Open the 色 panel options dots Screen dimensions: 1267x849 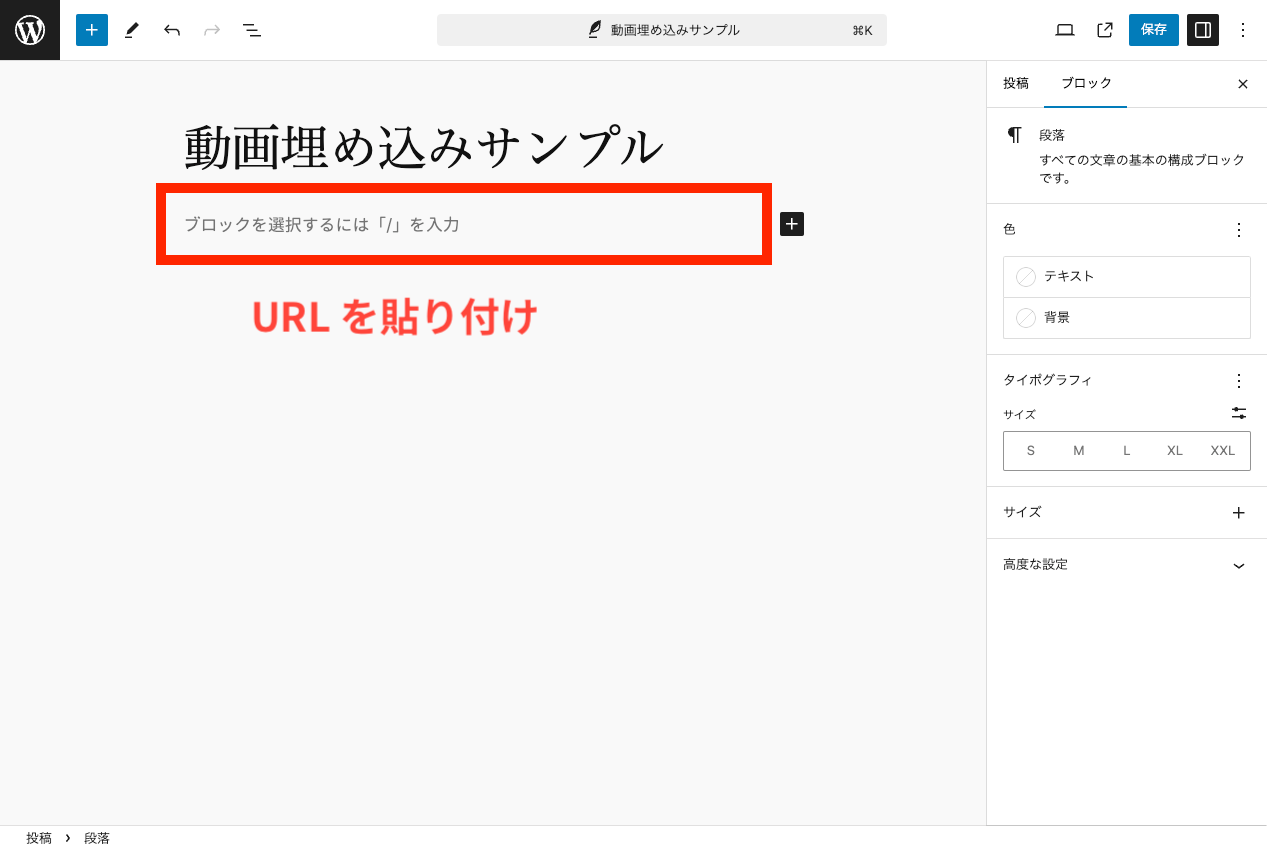1239,230
